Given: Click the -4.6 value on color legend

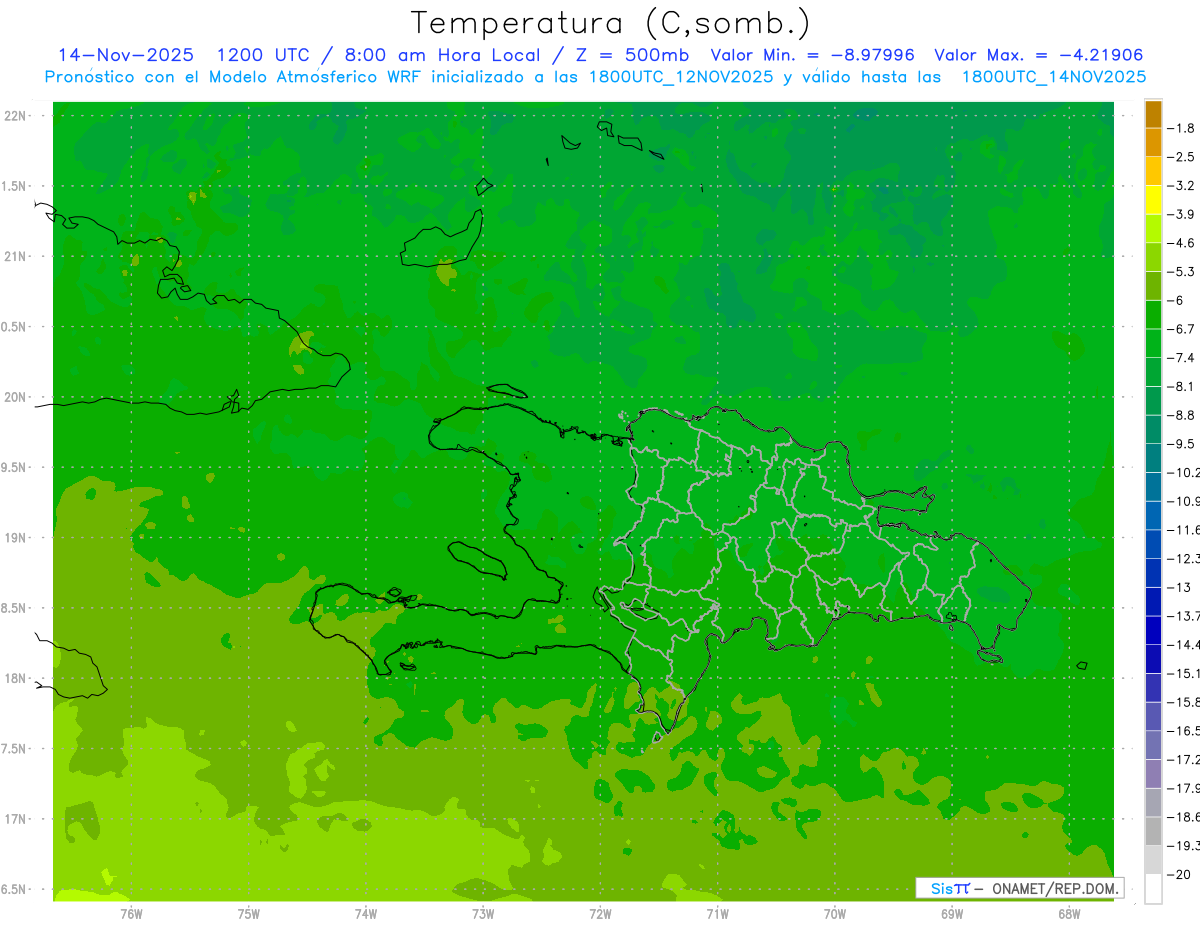Looking at the screenshot, I should [x=1181, y=243].
